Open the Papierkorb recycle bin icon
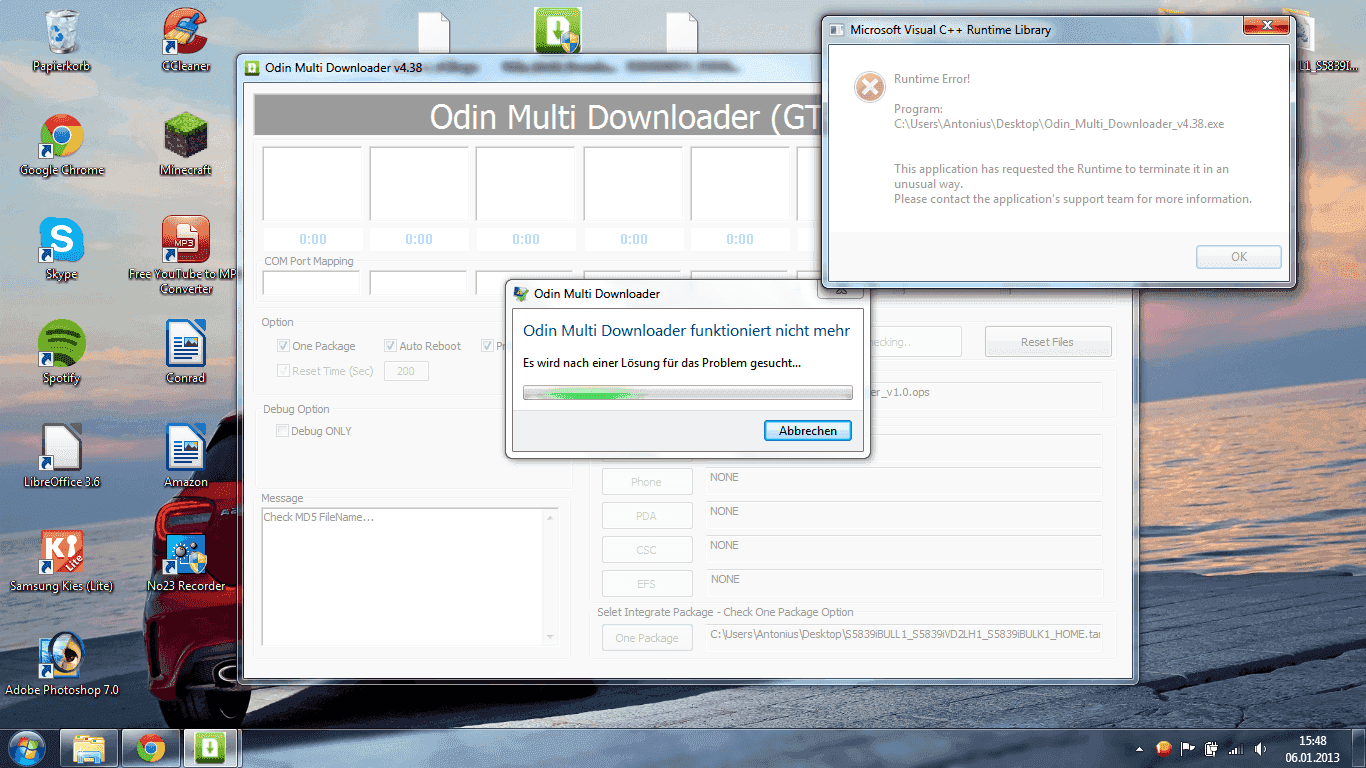The image size is (1366, 768). 62,40
